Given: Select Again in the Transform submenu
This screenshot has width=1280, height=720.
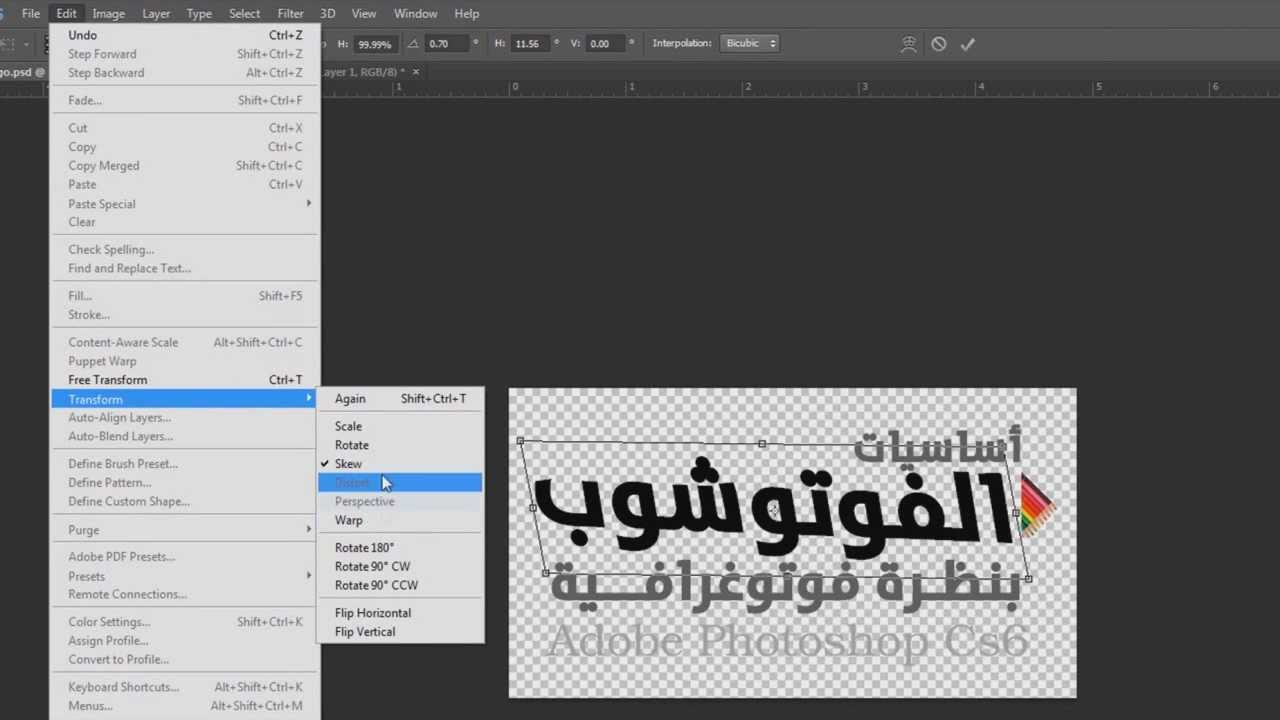Looking at the screenshot, I should pos(400,399).
